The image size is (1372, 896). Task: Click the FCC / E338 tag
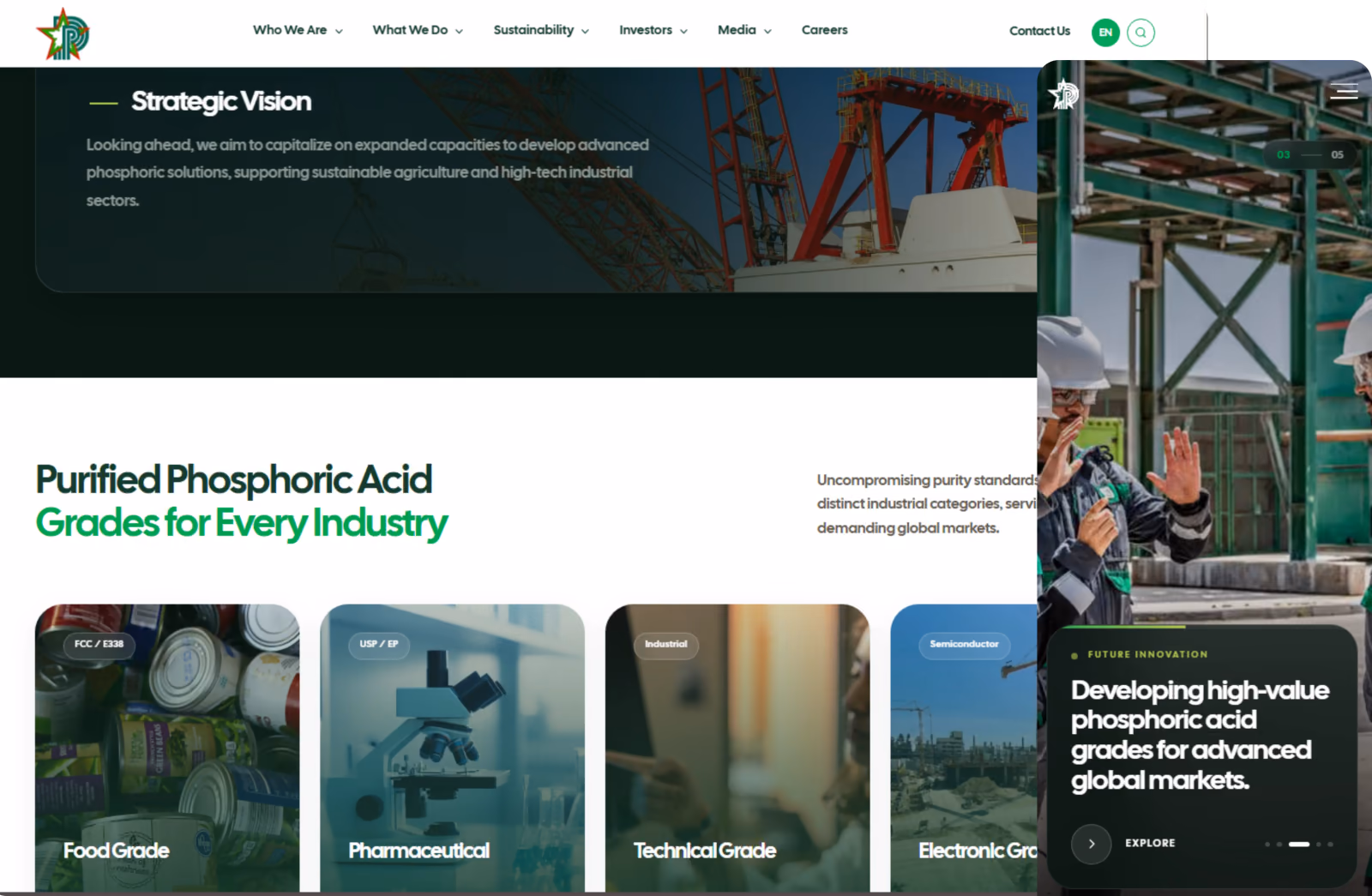(x=99, y=644)
